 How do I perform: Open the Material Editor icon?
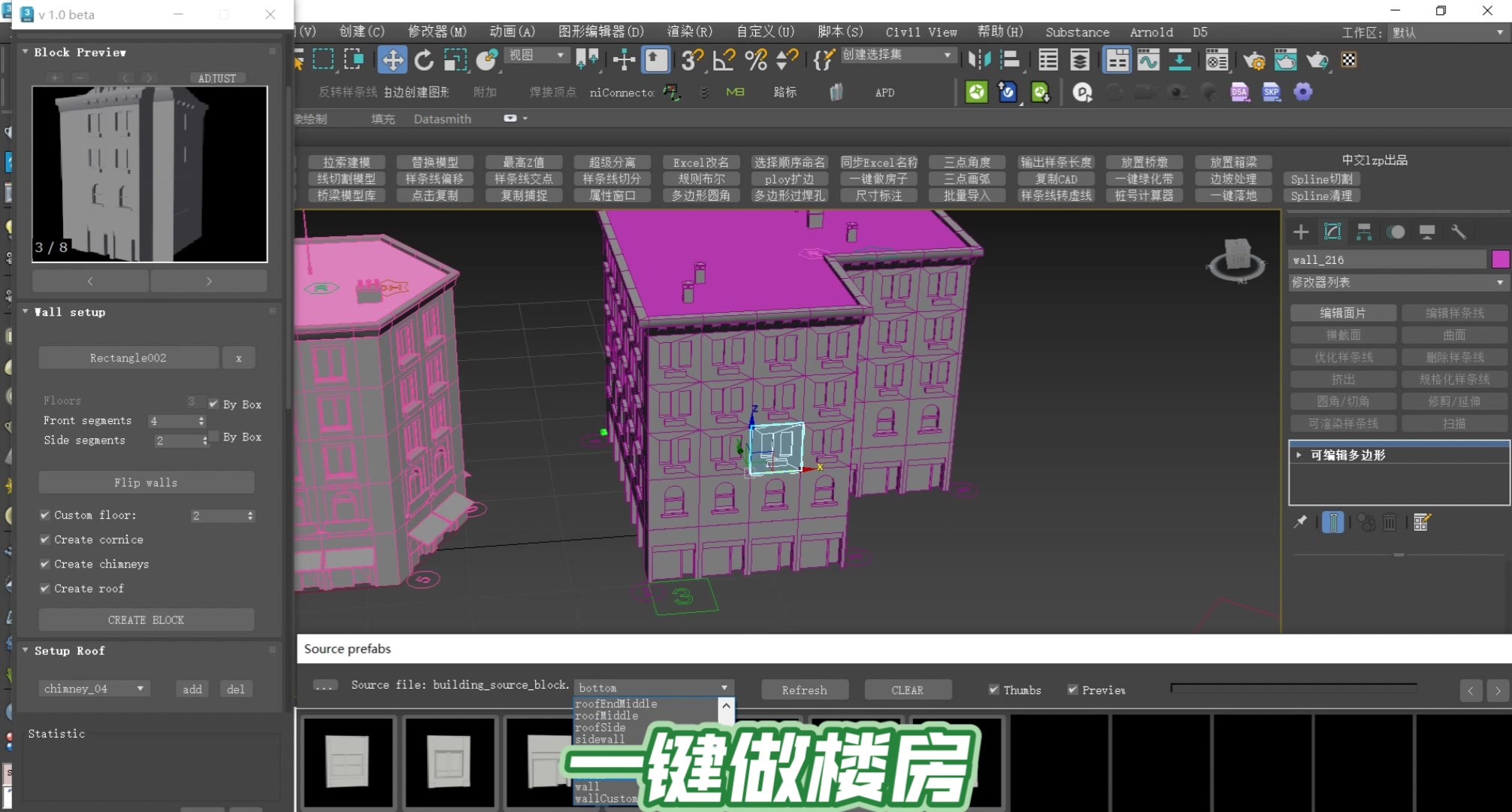(1217, 60)
